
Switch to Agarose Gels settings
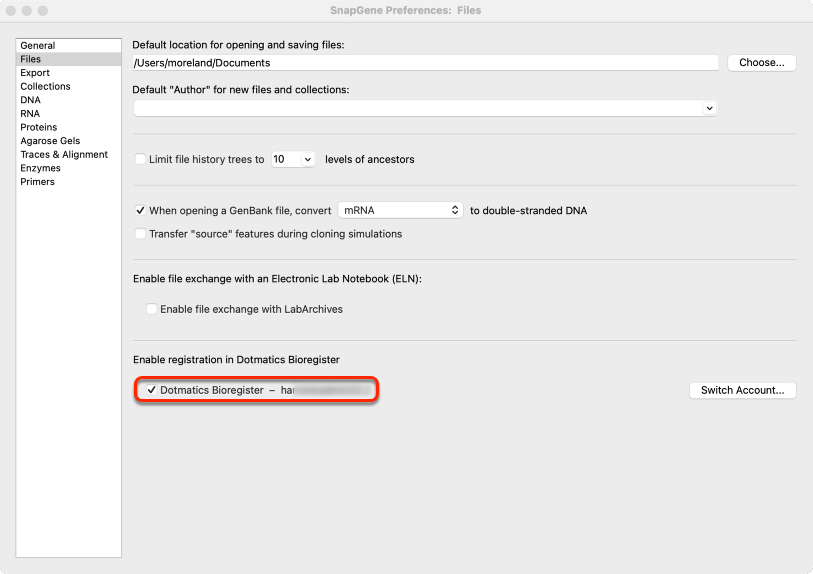coord(50,141)
